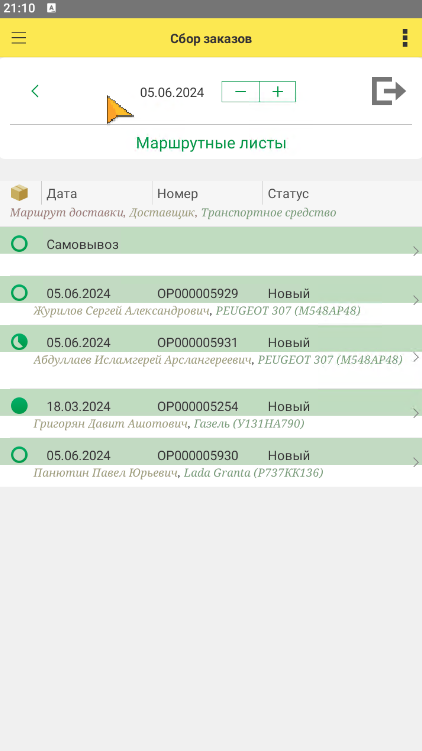The image size is (422, 751).
Task: Decrease the date with minus button
Action: coord(240,92)
